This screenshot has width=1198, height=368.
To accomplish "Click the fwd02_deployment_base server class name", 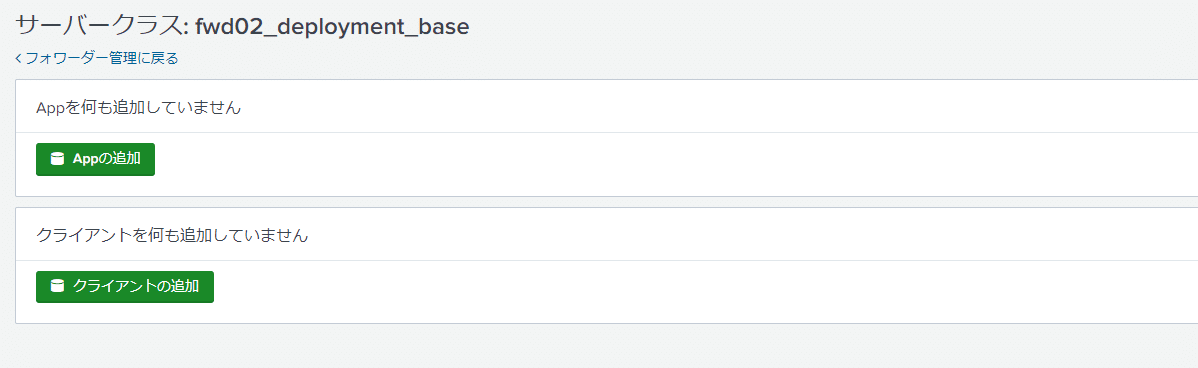I will (x=332, y=27).
